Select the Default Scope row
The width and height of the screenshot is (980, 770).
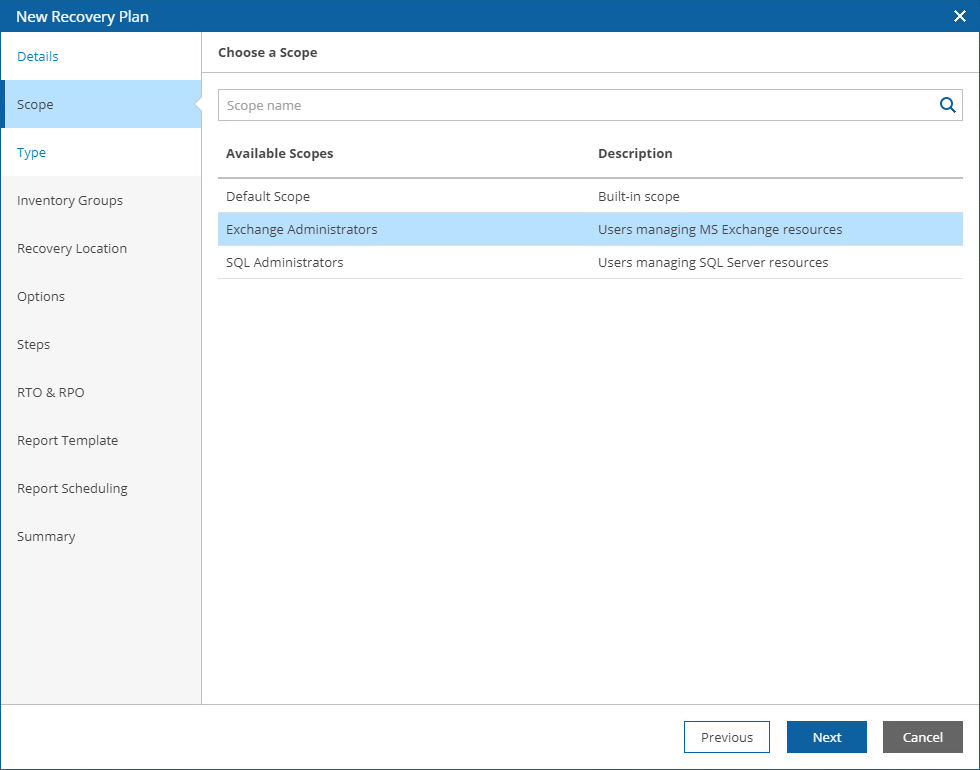268,197
